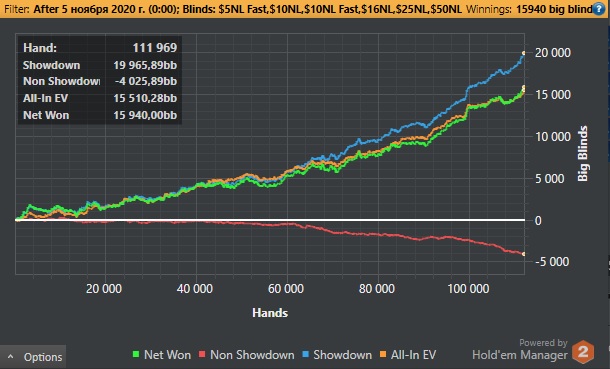Click the Showdown value 19 965,89bb
The height and width of the screenshot is (369, 610).
click(145, 65)
